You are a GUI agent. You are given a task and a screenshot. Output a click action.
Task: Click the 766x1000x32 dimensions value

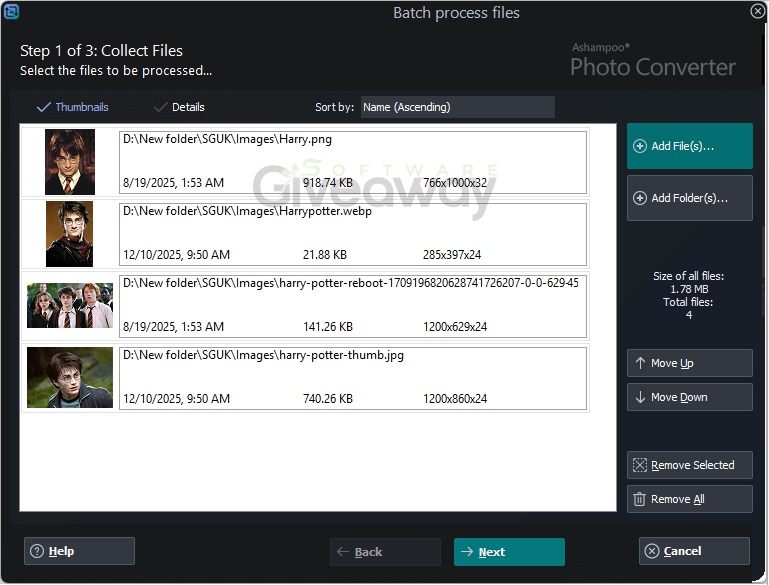pyautogui.click(x=455, y=183)
